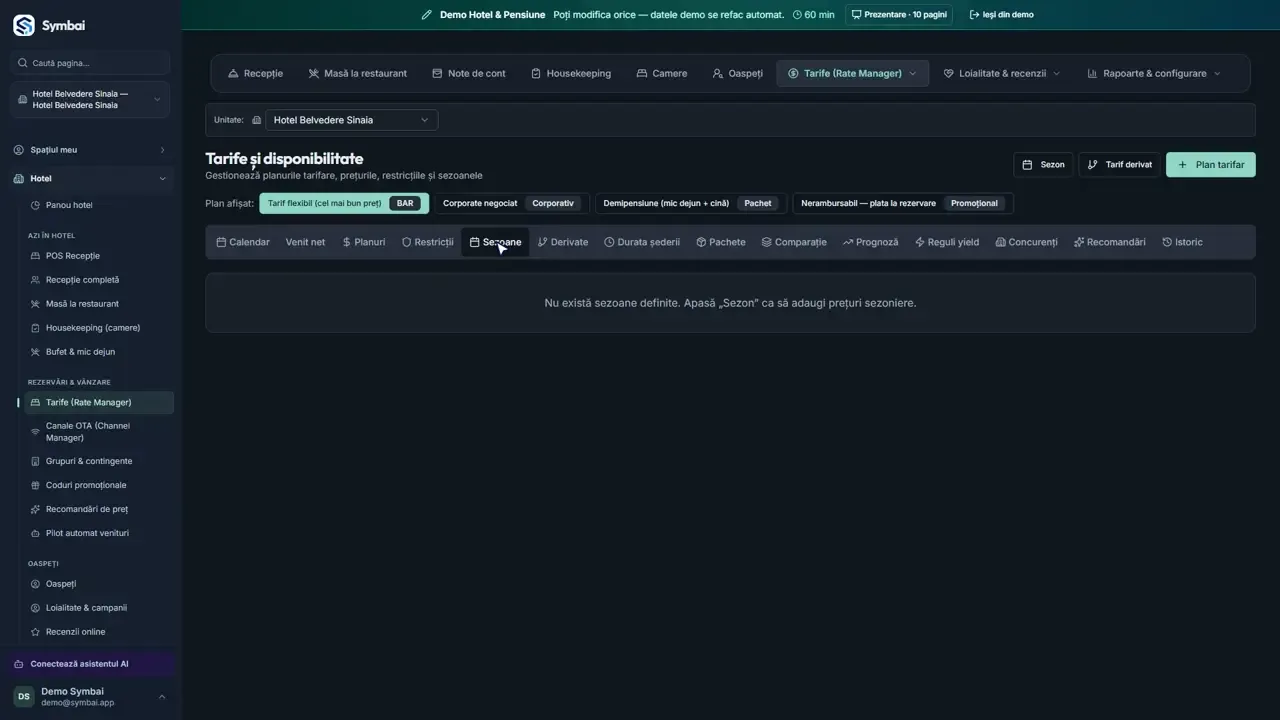Image resolution: width=1280 pixels, height=720 pixels.
Task: Expand the Rapoarte & configurare dropdown
Action: (1154, 73)
